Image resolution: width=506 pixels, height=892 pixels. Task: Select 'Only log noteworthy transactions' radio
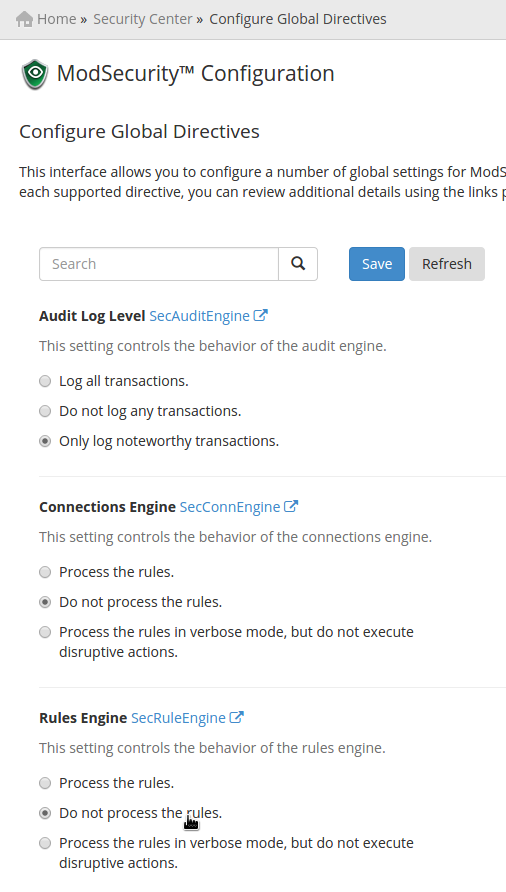(45, 441)
